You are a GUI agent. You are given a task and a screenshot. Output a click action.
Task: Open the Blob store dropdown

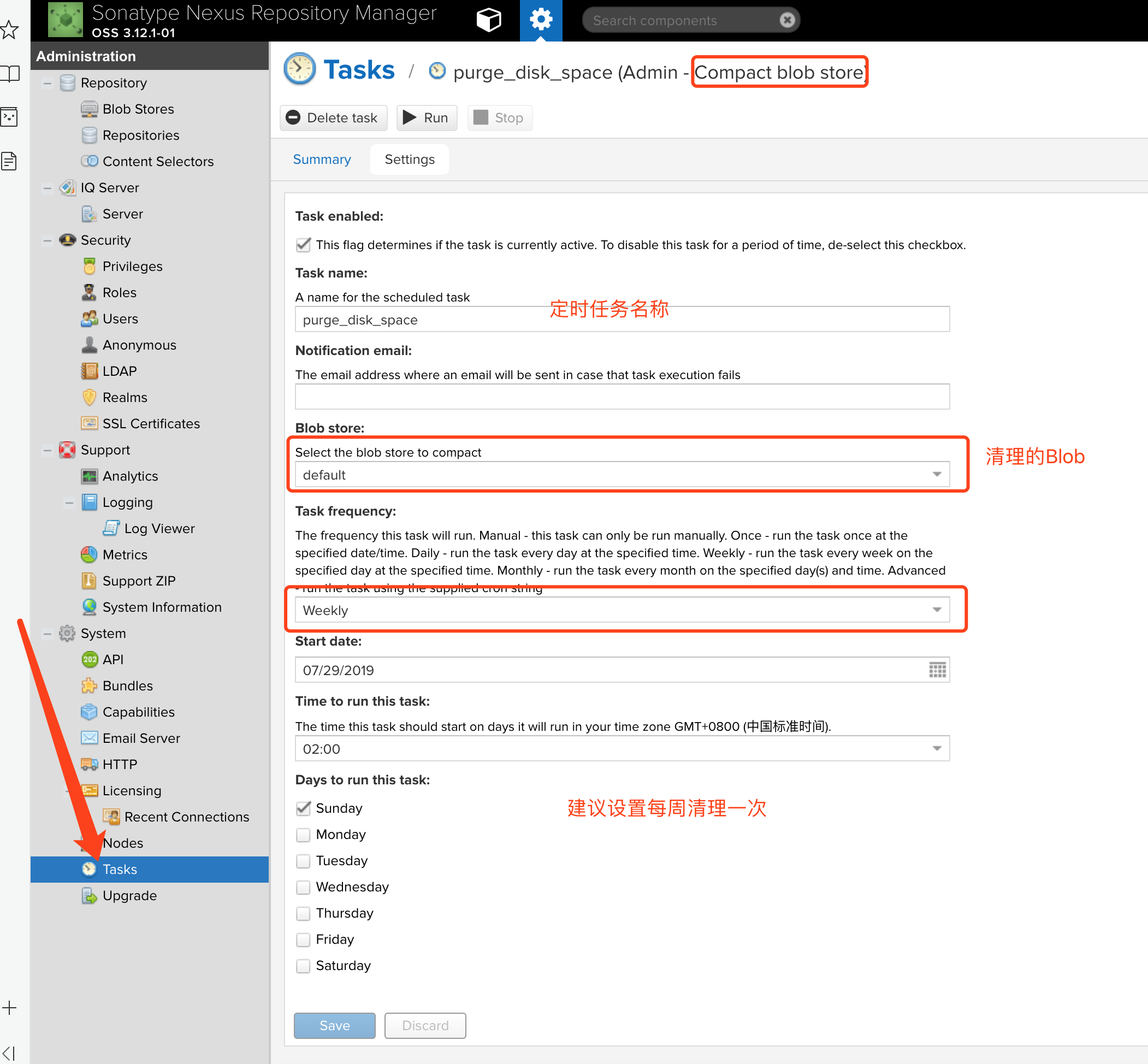coord(937,475)
